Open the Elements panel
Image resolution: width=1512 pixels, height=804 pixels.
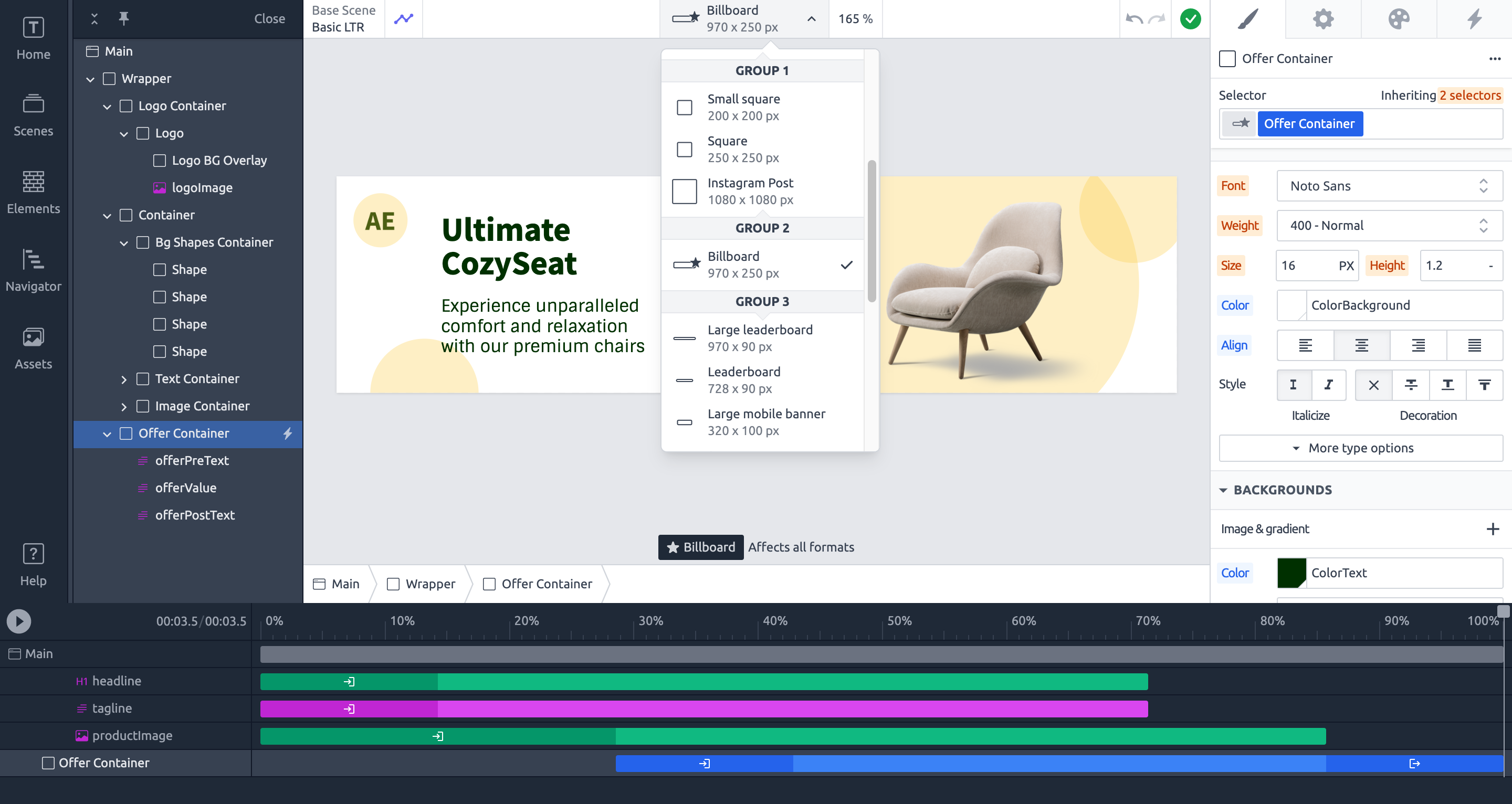click(33, 193)
